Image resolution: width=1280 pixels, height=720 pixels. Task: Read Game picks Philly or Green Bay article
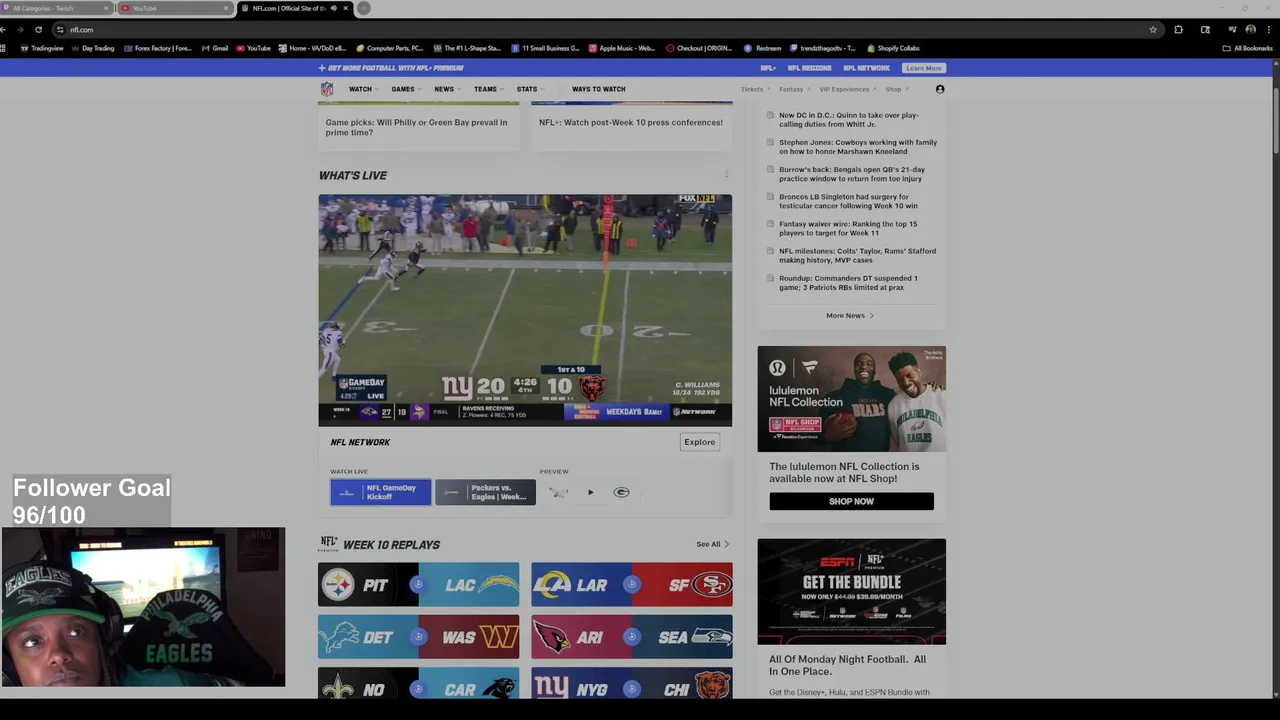[416, 127]
